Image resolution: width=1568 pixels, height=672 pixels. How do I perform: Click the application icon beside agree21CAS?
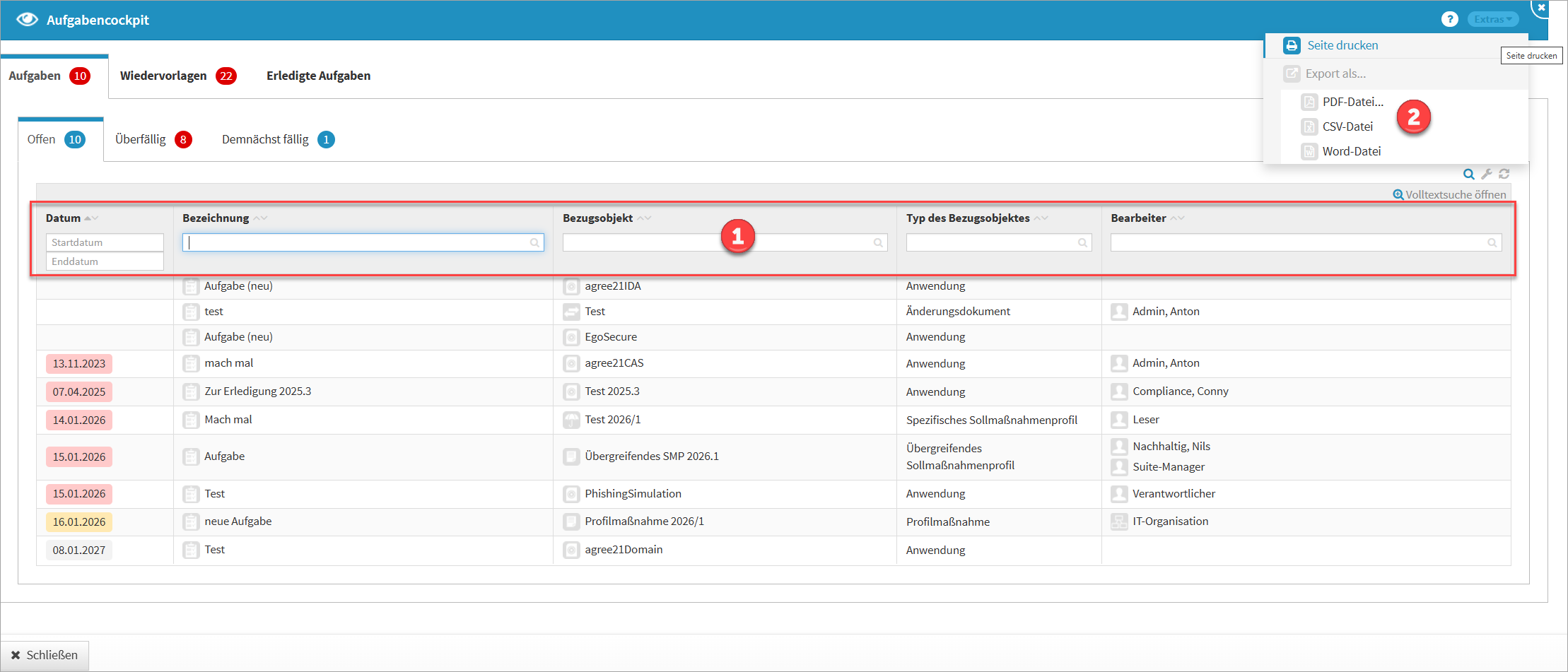tap(571, 363)
